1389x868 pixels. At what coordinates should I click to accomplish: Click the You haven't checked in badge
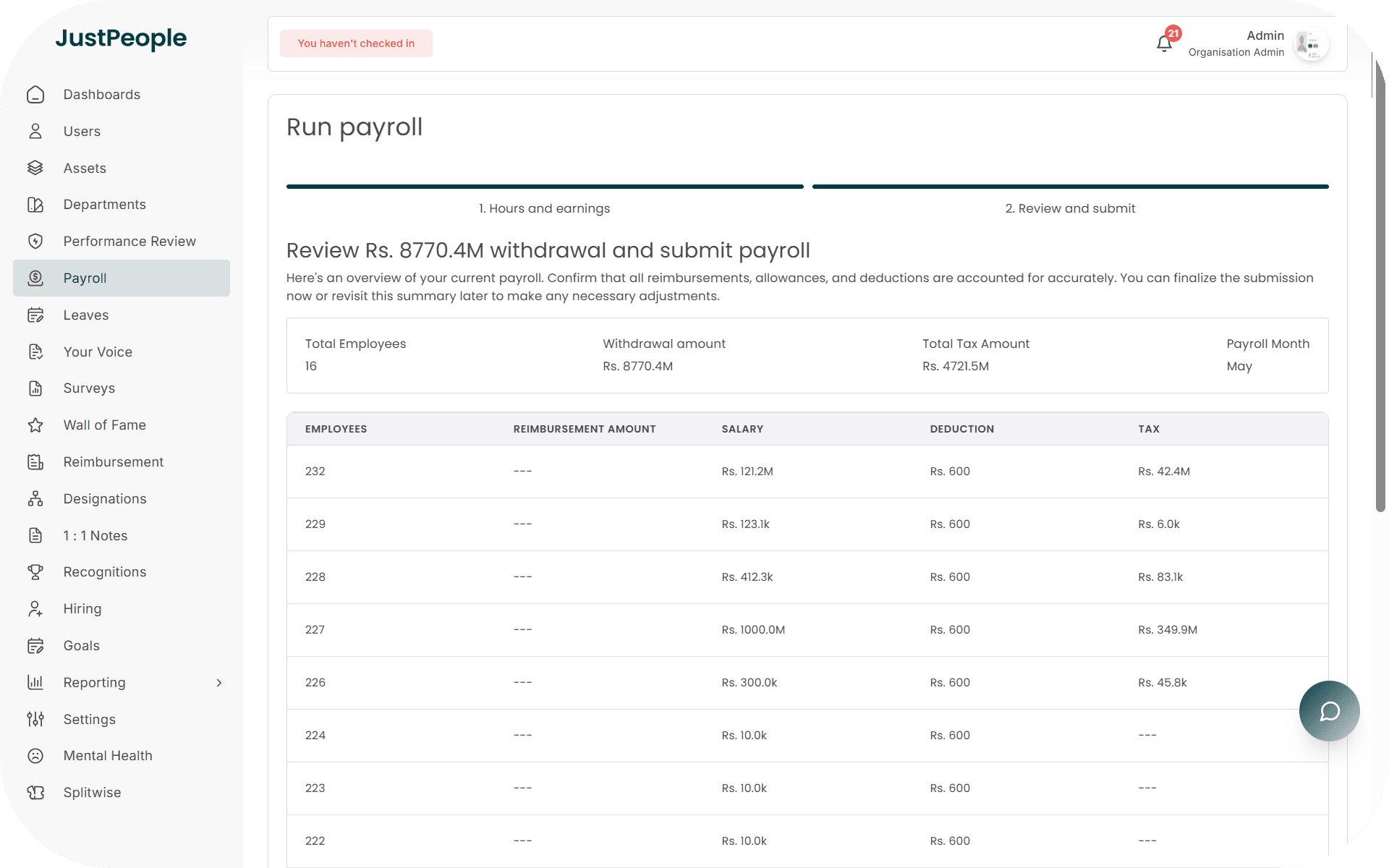tap(356, 43)
